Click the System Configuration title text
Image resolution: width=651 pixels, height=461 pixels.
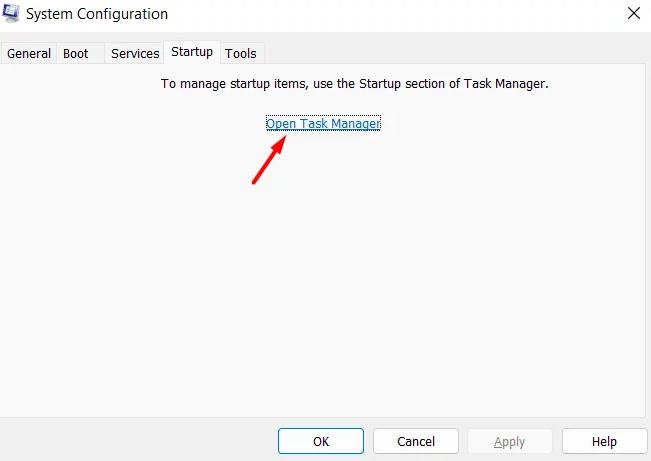pos(97,14)
